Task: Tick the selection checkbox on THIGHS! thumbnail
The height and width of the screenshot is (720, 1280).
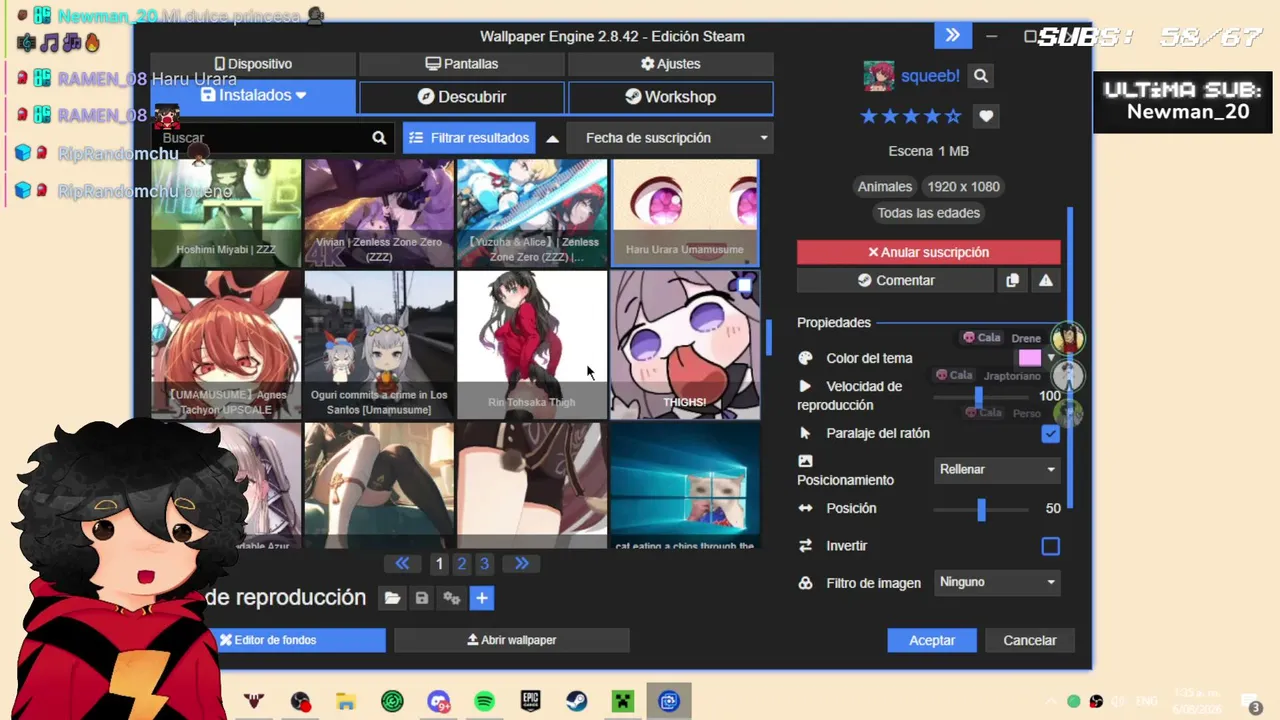Action: click(x=744, y=286)
